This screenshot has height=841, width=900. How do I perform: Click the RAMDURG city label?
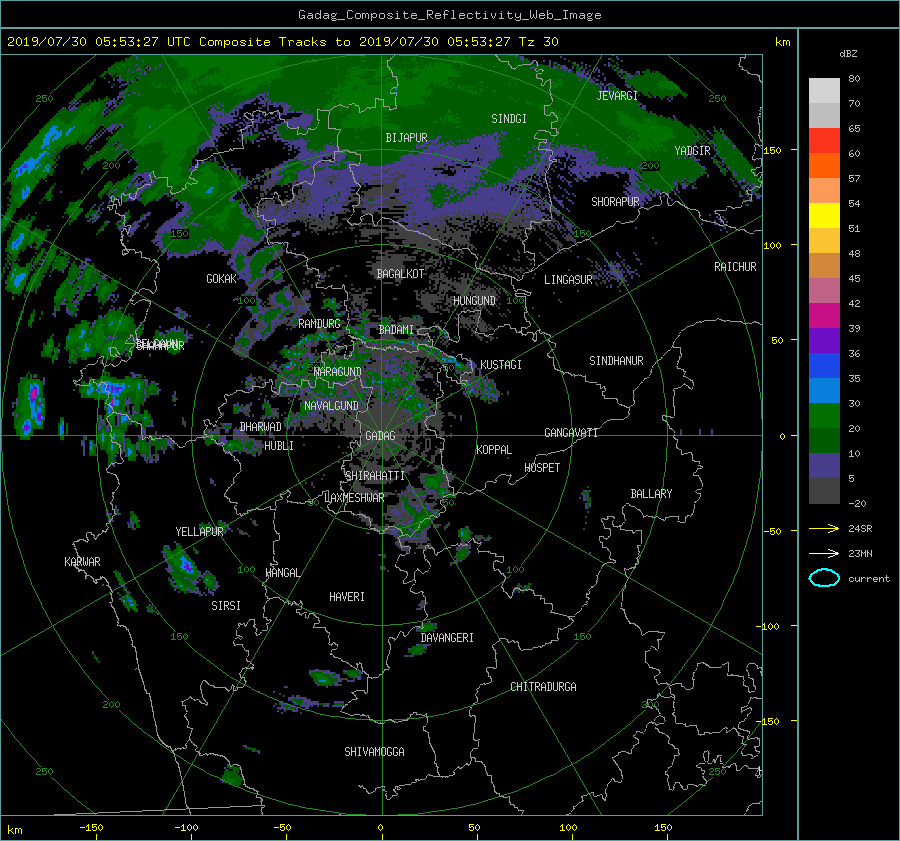coord(319,324)
